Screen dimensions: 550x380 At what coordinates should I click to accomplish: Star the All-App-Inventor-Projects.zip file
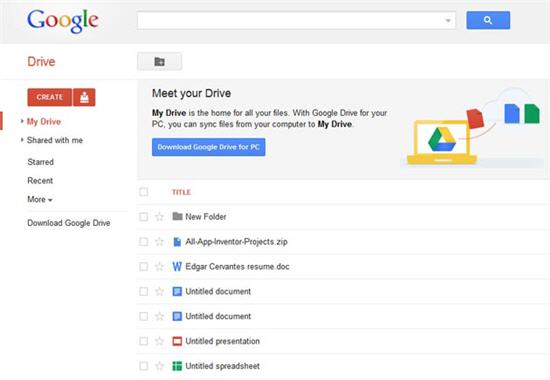click(x=159, y=241)
